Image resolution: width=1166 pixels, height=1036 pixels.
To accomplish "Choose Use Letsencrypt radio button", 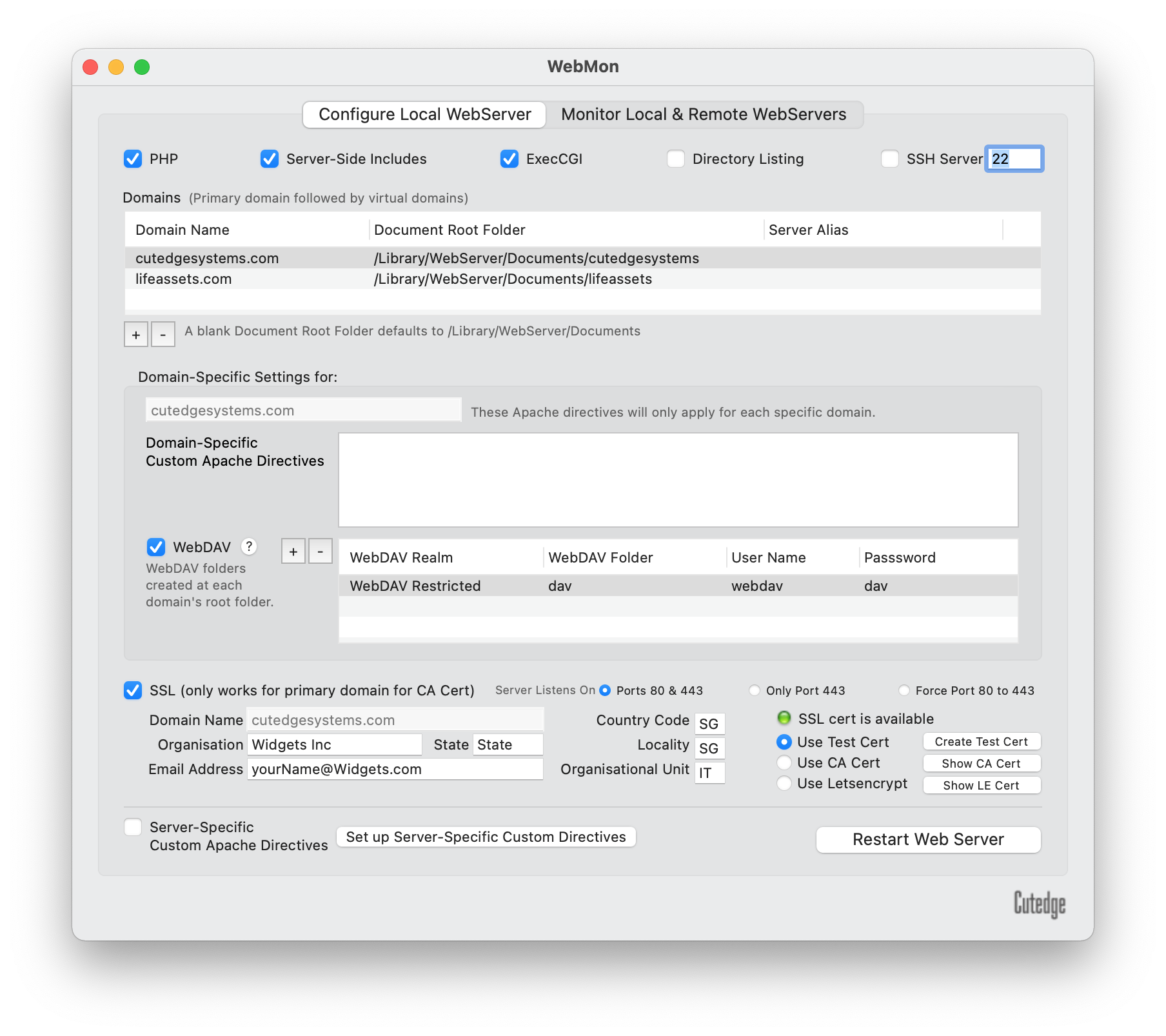I will pos(784,783).
